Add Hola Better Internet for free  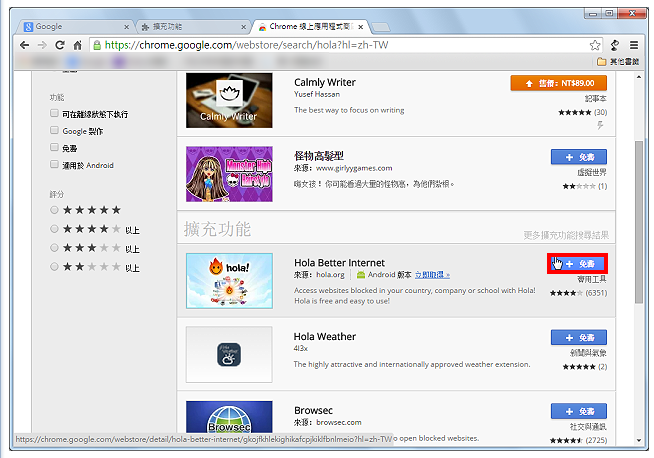pyautogui.click(x=577, y=264)
